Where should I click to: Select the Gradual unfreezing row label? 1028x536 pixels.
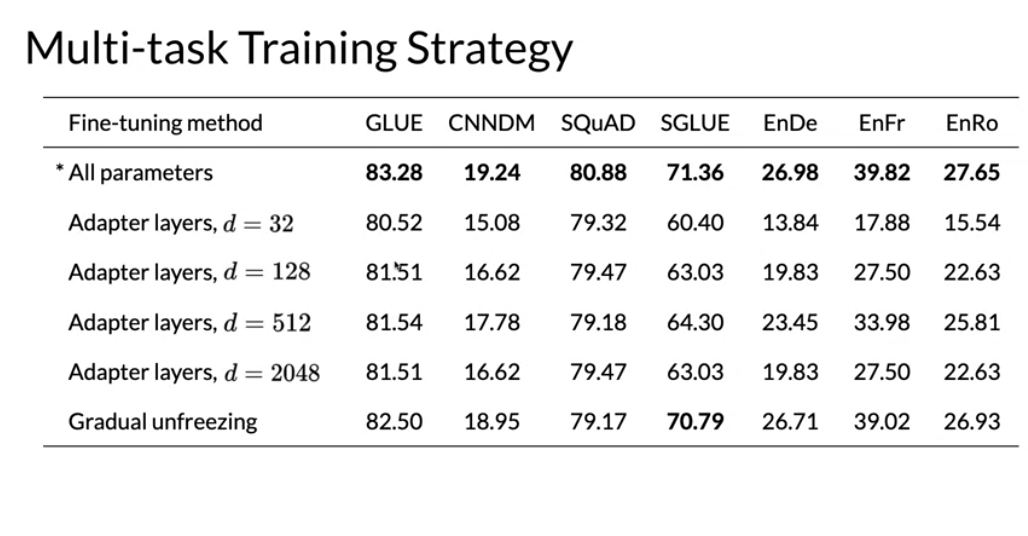pyautogui.click(x=163, y=422)
